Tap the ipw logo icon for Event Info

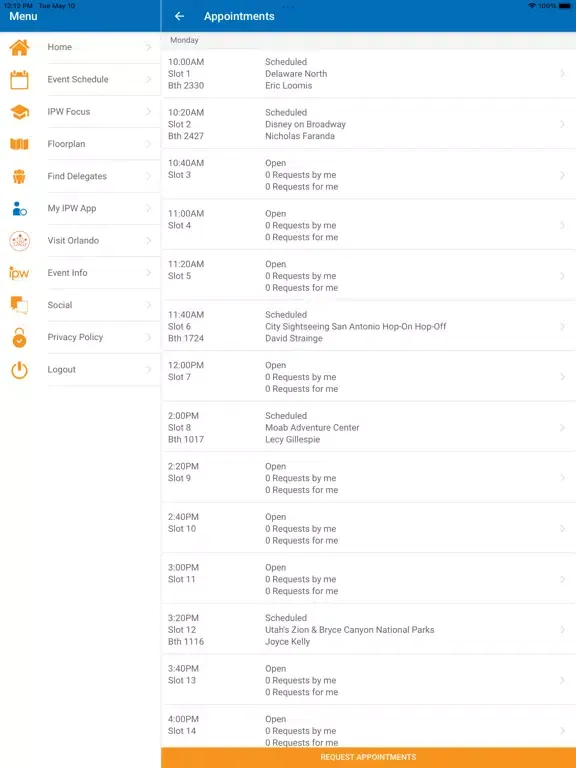(x=19, y=273)
